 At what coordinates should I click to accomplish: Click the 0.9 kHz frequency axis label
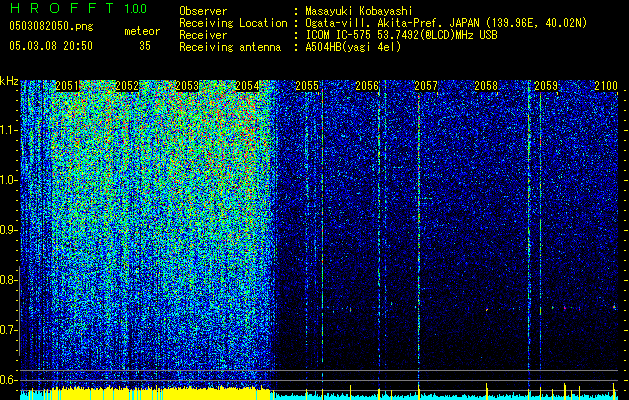9,230
